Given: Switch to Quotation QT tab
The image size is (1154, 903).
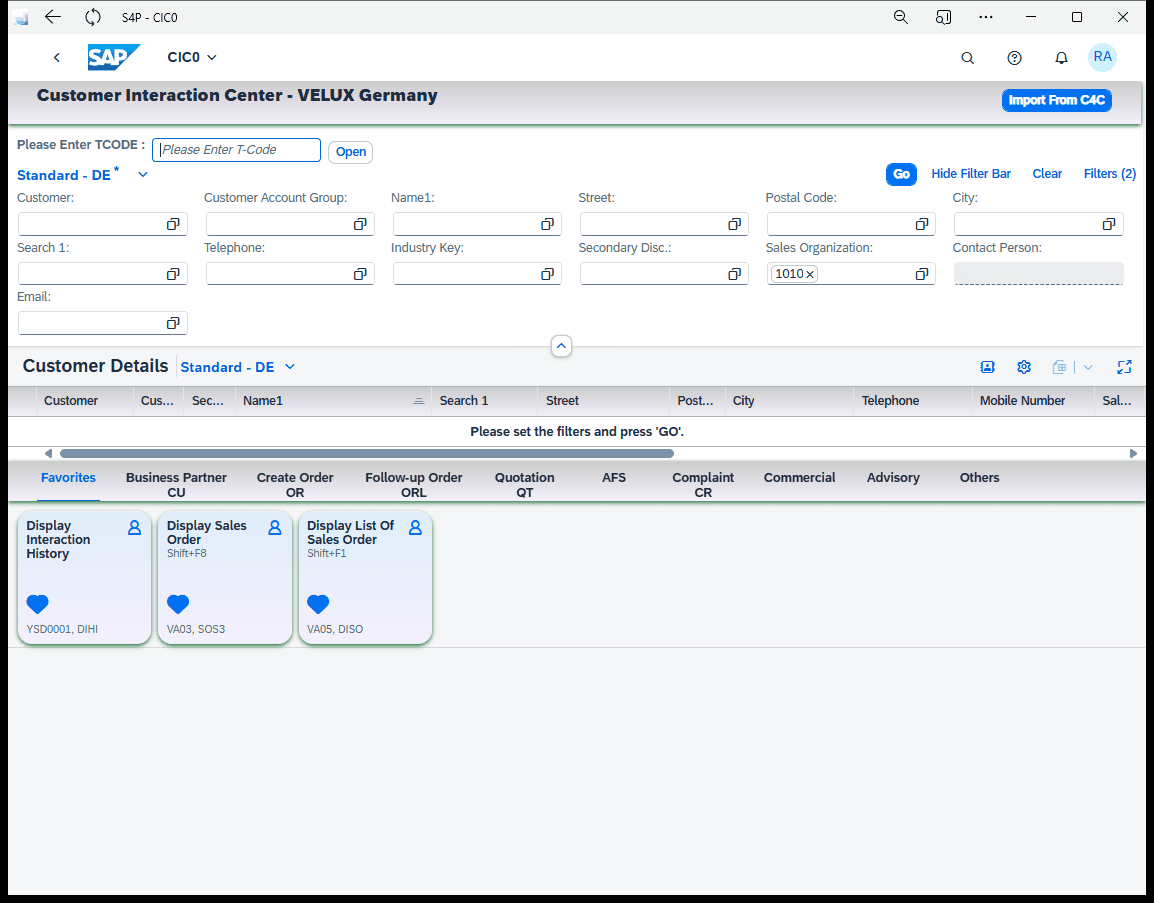Looking at the screenshot, I should (524, 484).
